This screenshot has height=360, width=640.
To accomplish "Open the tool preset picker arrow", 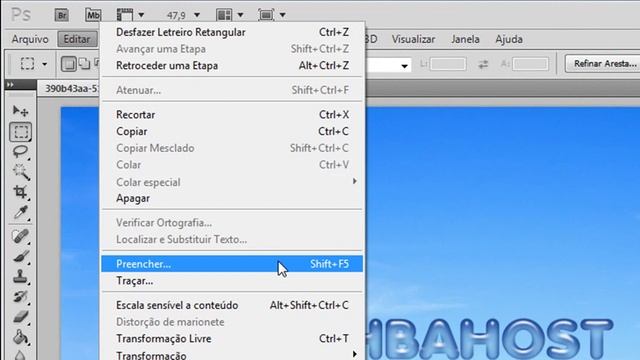I will click(44, 64).
